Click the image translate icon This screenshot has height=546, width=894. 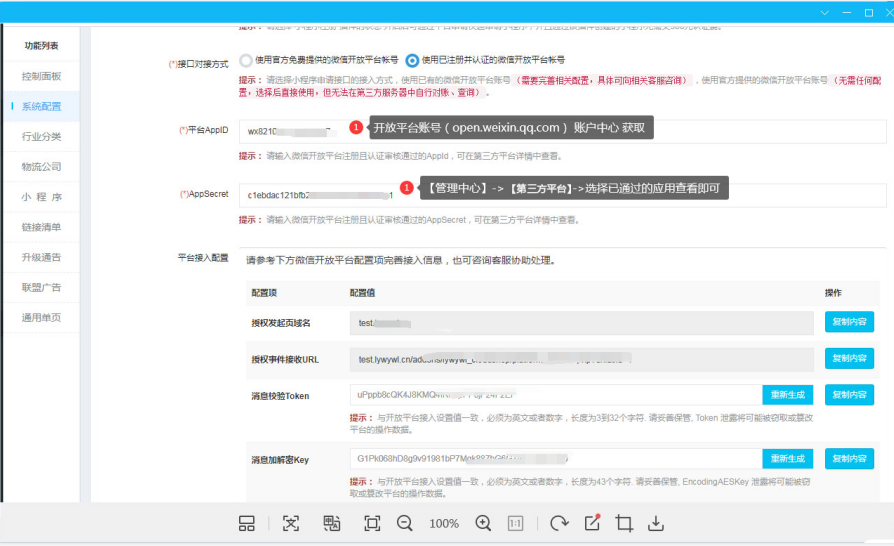(332, 523)
